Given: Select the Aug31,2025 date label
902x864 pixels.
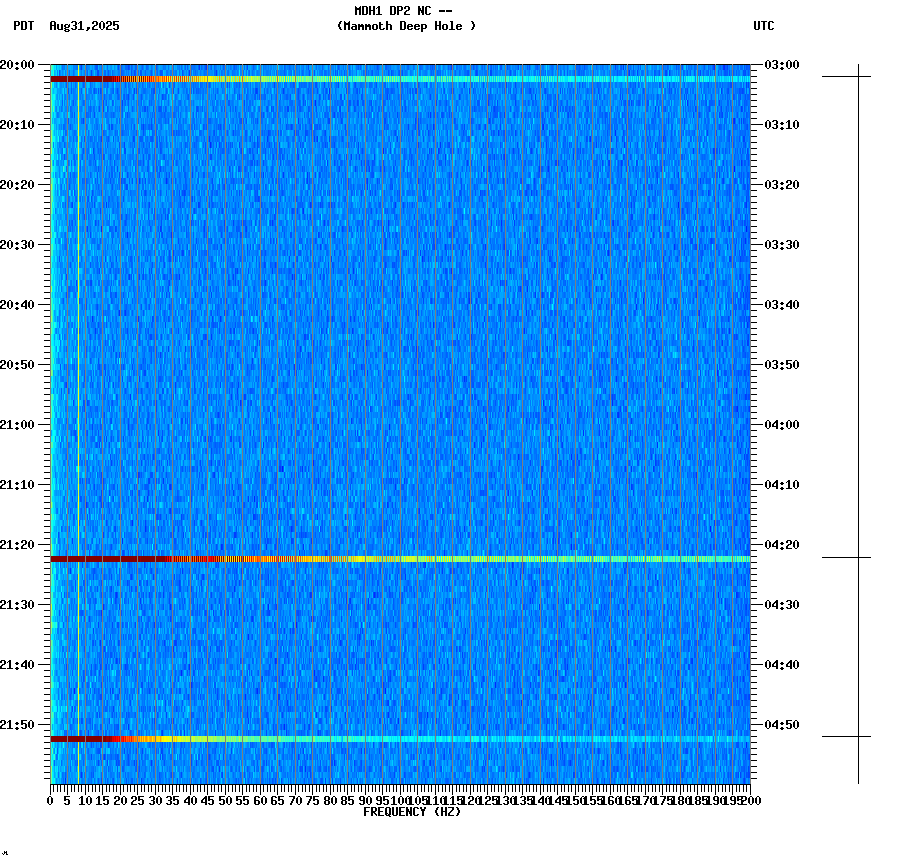Looking at the screenshot, I should point(83,27).
